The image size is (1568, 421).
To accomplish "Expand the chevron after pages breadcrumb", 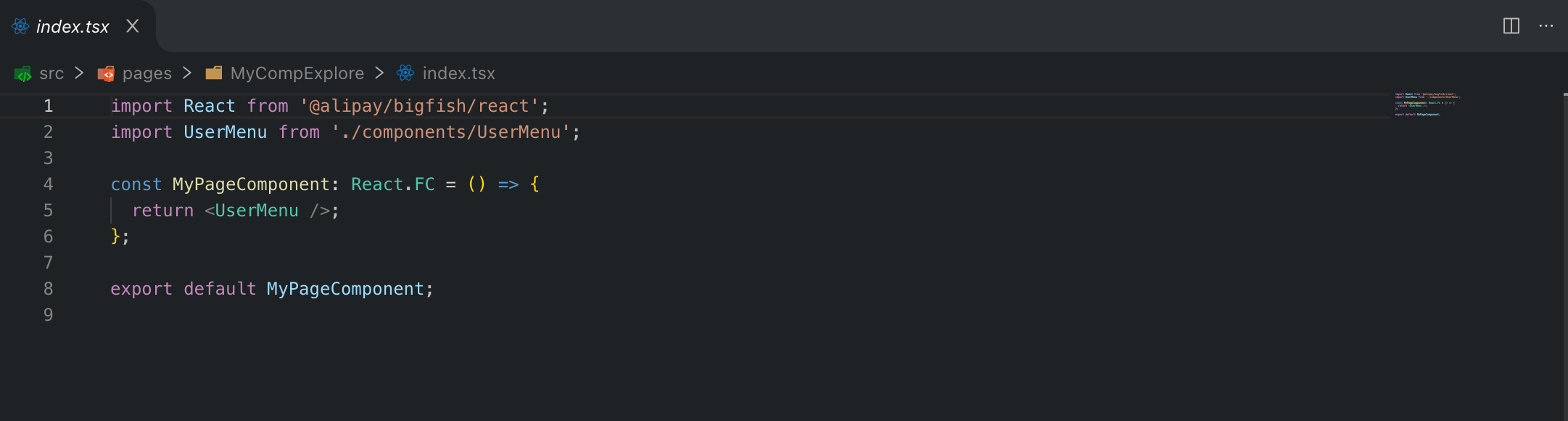I will (x=187, y=73).
